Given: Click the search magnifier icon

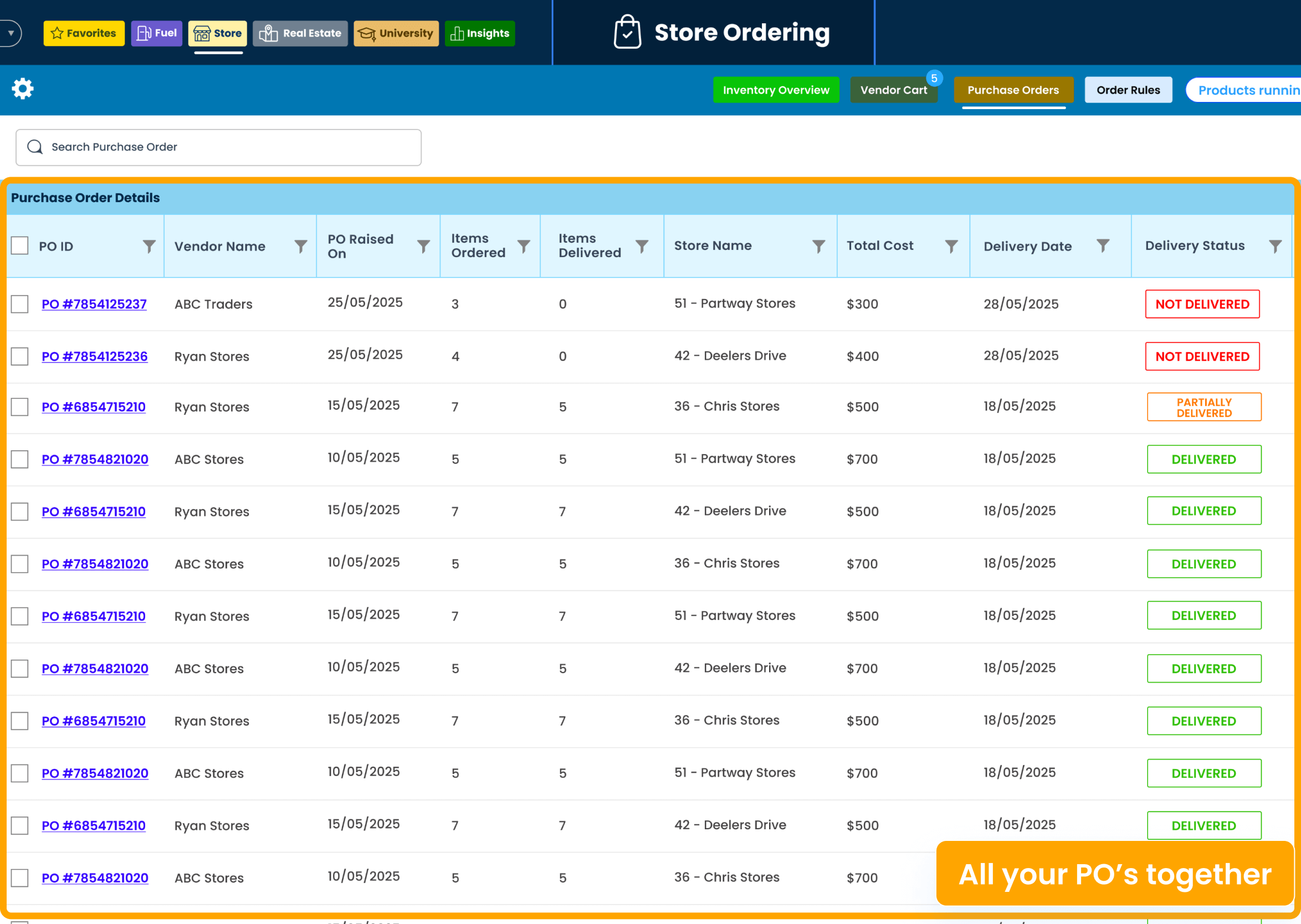Looking at the screenshot, I should coord(35,147).
